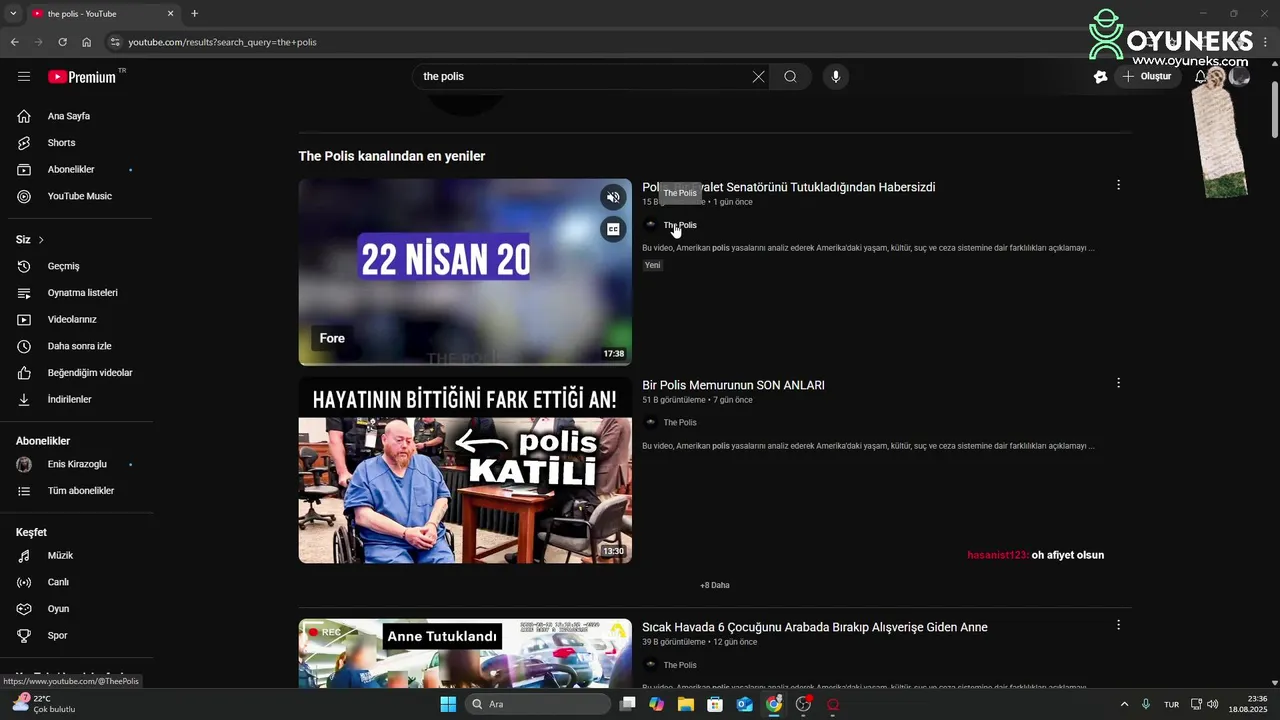Click the taskbar Ara search box
Viewport: 1280px width, 720px height.
click(538, 704)
